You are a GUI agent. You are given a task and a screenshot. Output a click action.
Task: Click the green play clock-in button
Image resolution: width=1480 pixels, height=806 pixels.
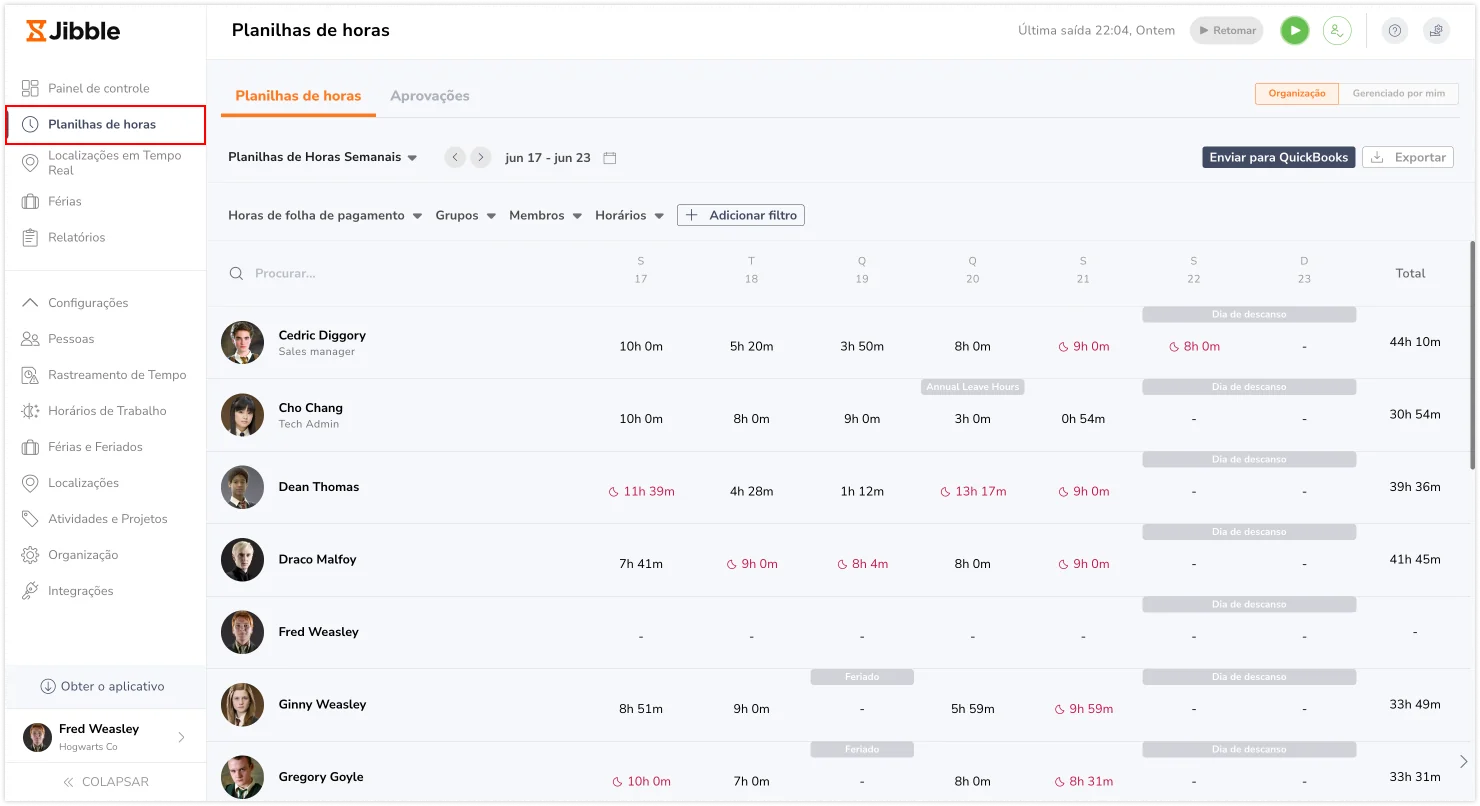pyautogui.click(x=1294, y=30)
